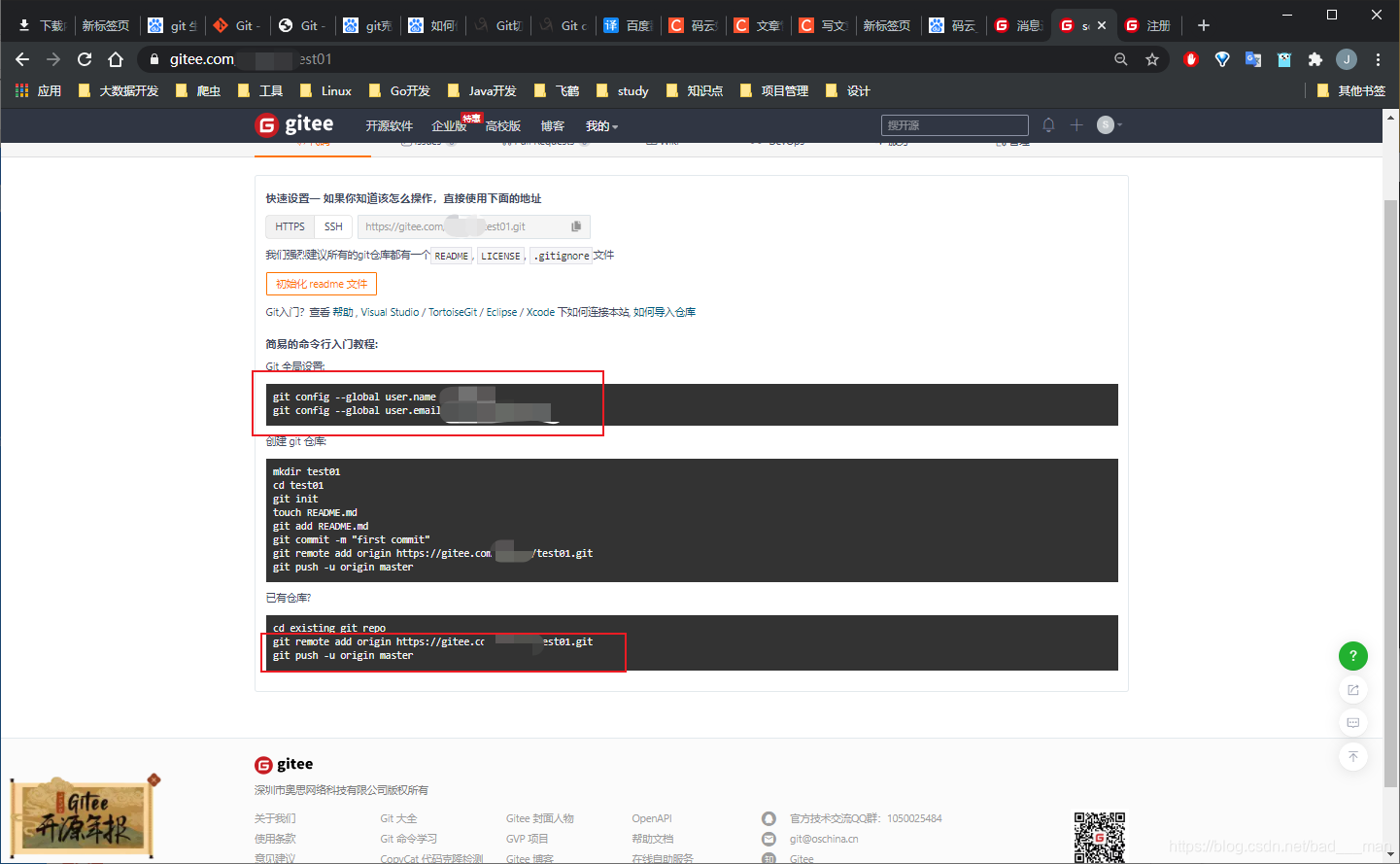Image resolution: width=1400 pixels, height=864 pixels.
Task: Open the browser home page
Action: point(116,59)
